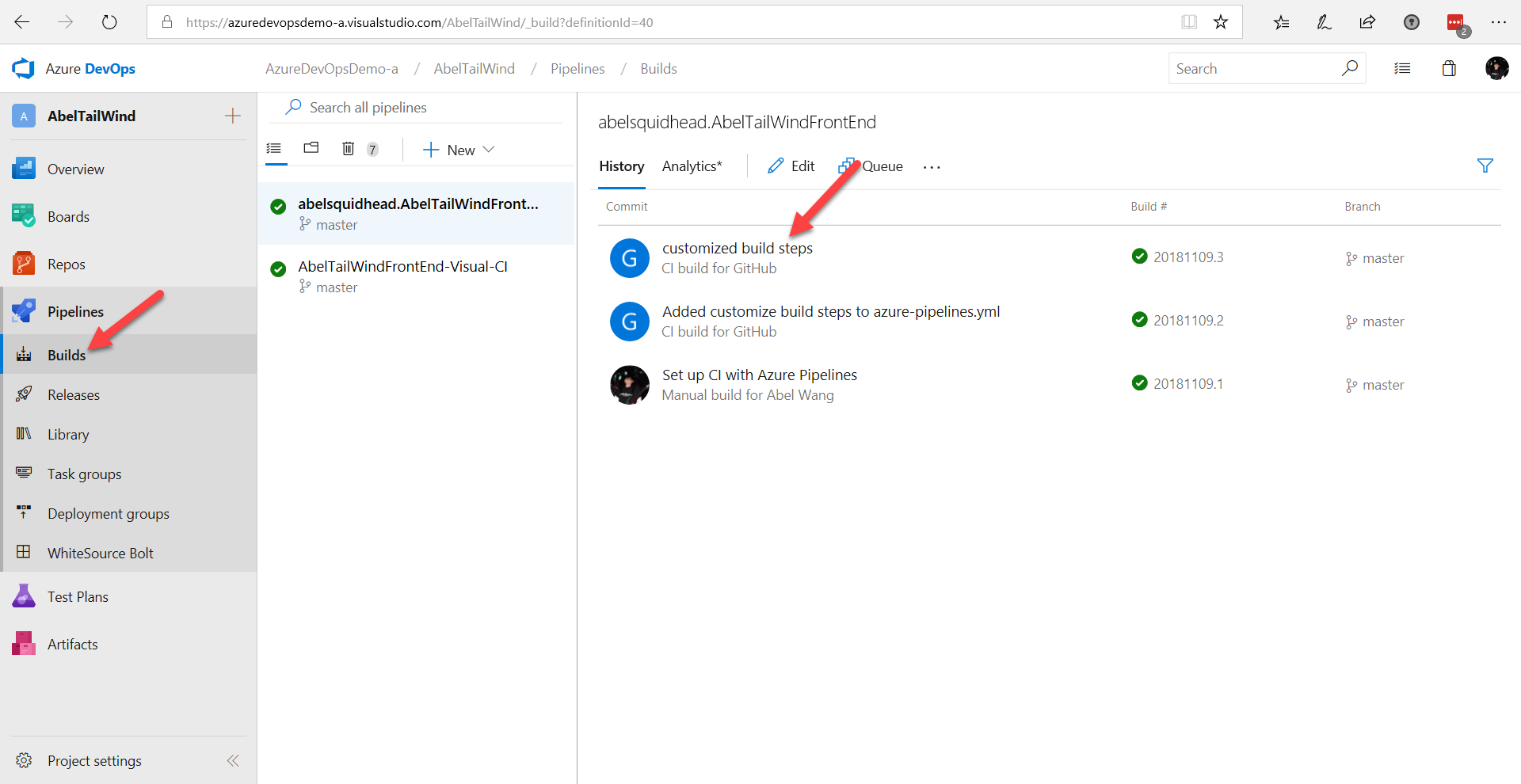1521x784 pixels.
Task: Click Builds breadcrumb
Action: (x=658, y=69)
